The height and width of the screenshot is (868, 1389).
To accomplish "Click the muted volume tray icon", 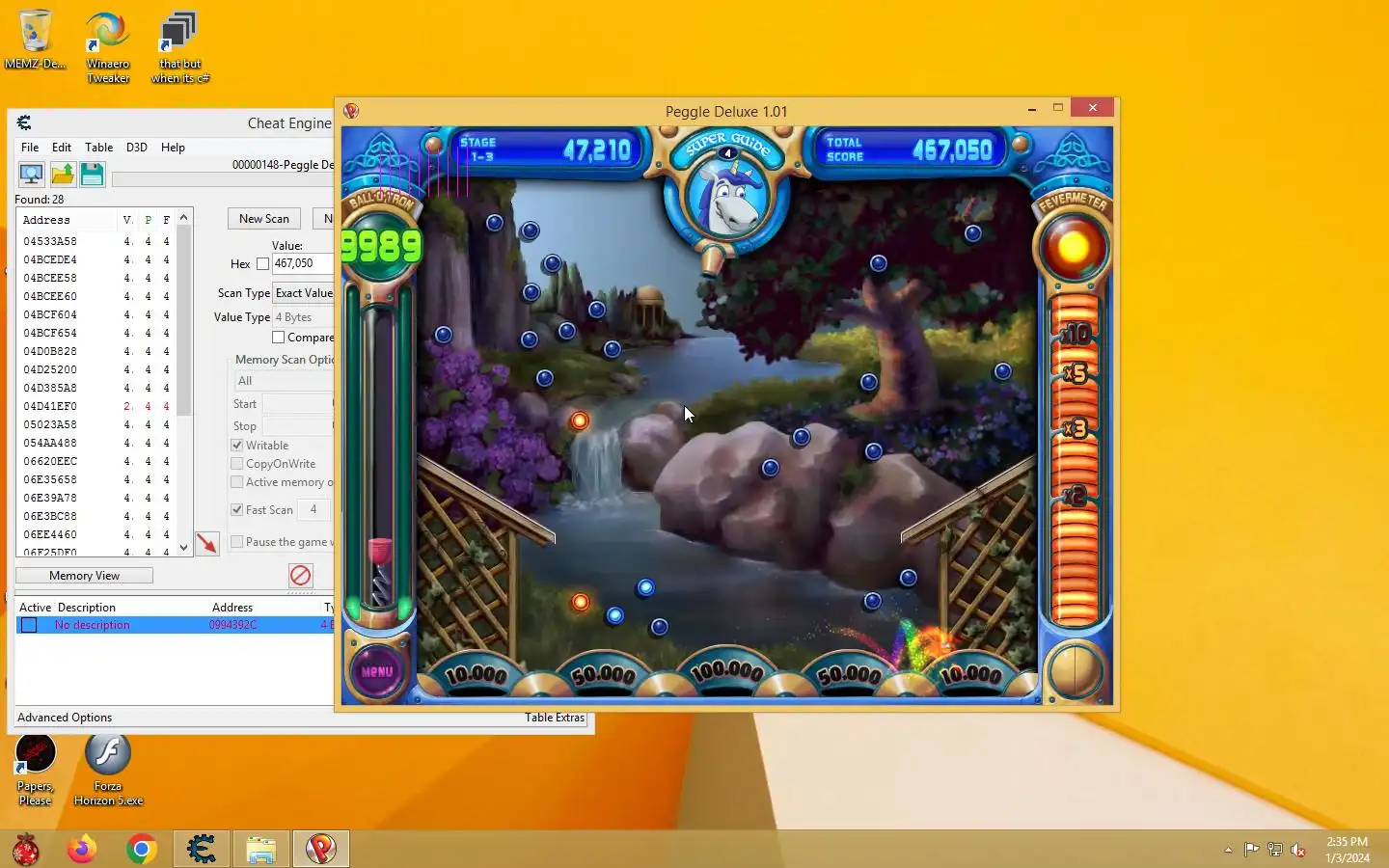I will tap(1298, 850).
